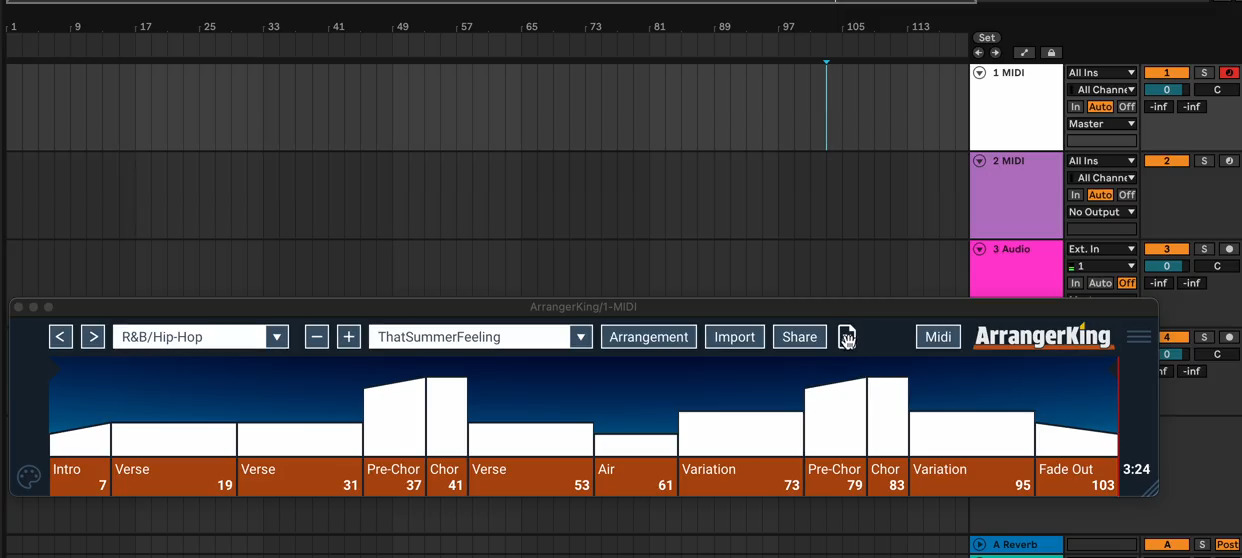Image resolution: width=1242 pixels, height=558 pixels.
Task: Open the ArrangerKing hamburger menu
Action: [x=1138, y=337]
